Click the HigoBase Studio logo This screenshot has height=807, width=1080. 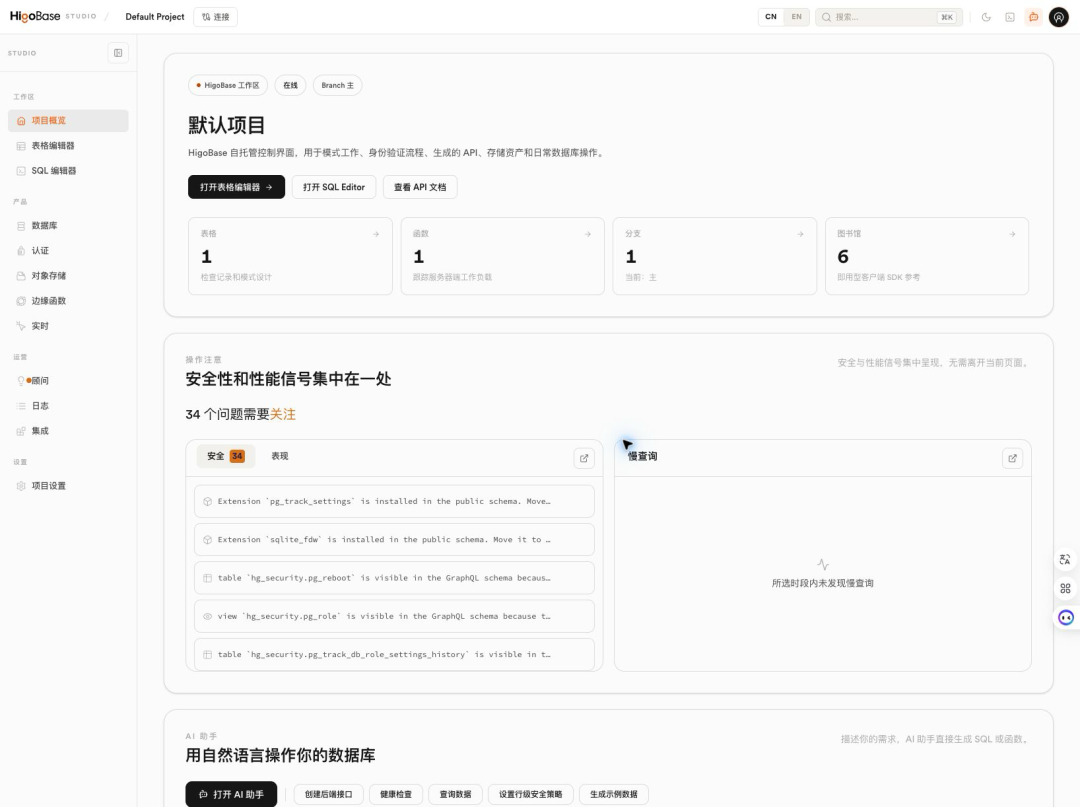53,17
